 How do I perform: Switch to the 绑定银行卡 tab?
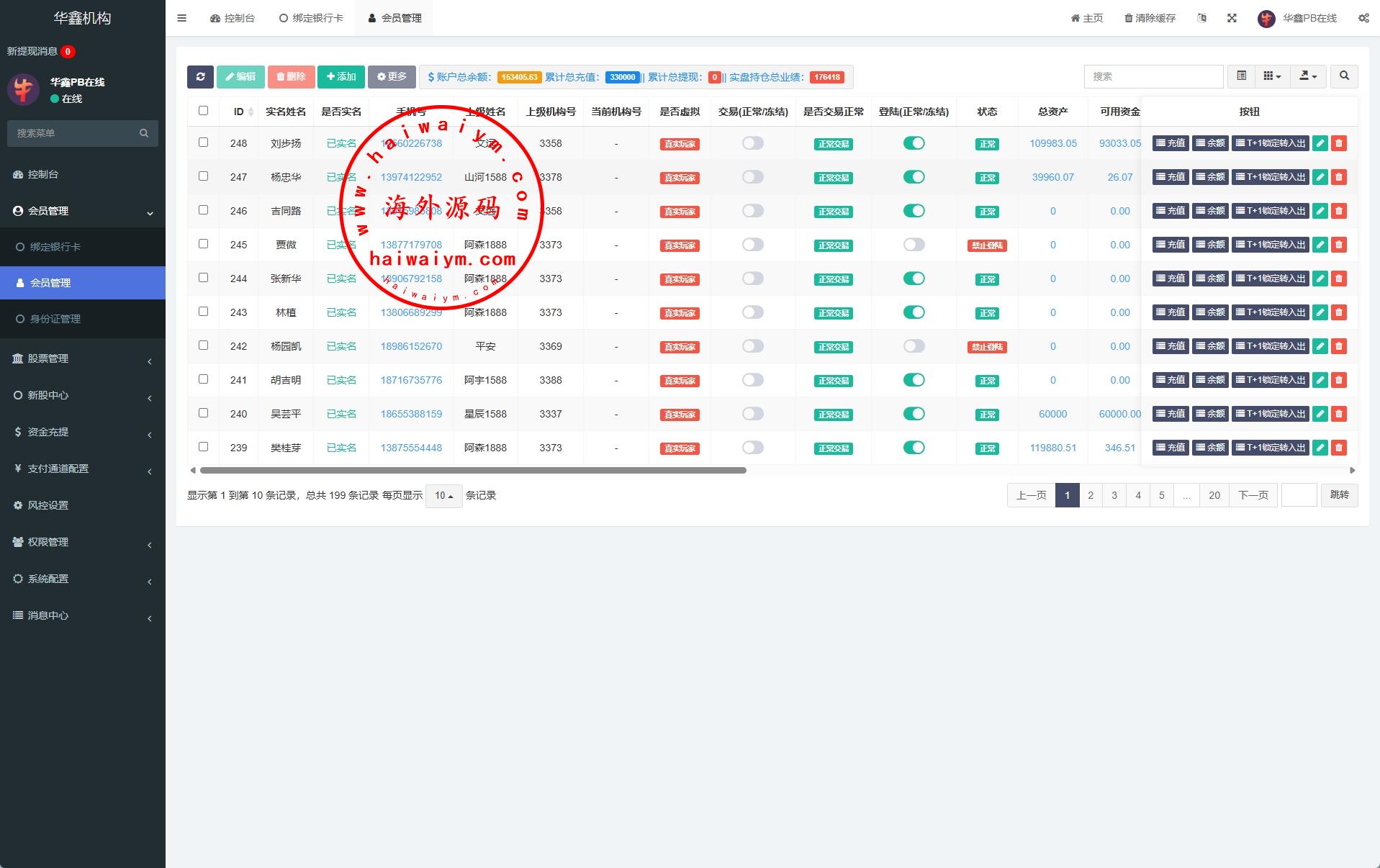(x=311, y=18)
